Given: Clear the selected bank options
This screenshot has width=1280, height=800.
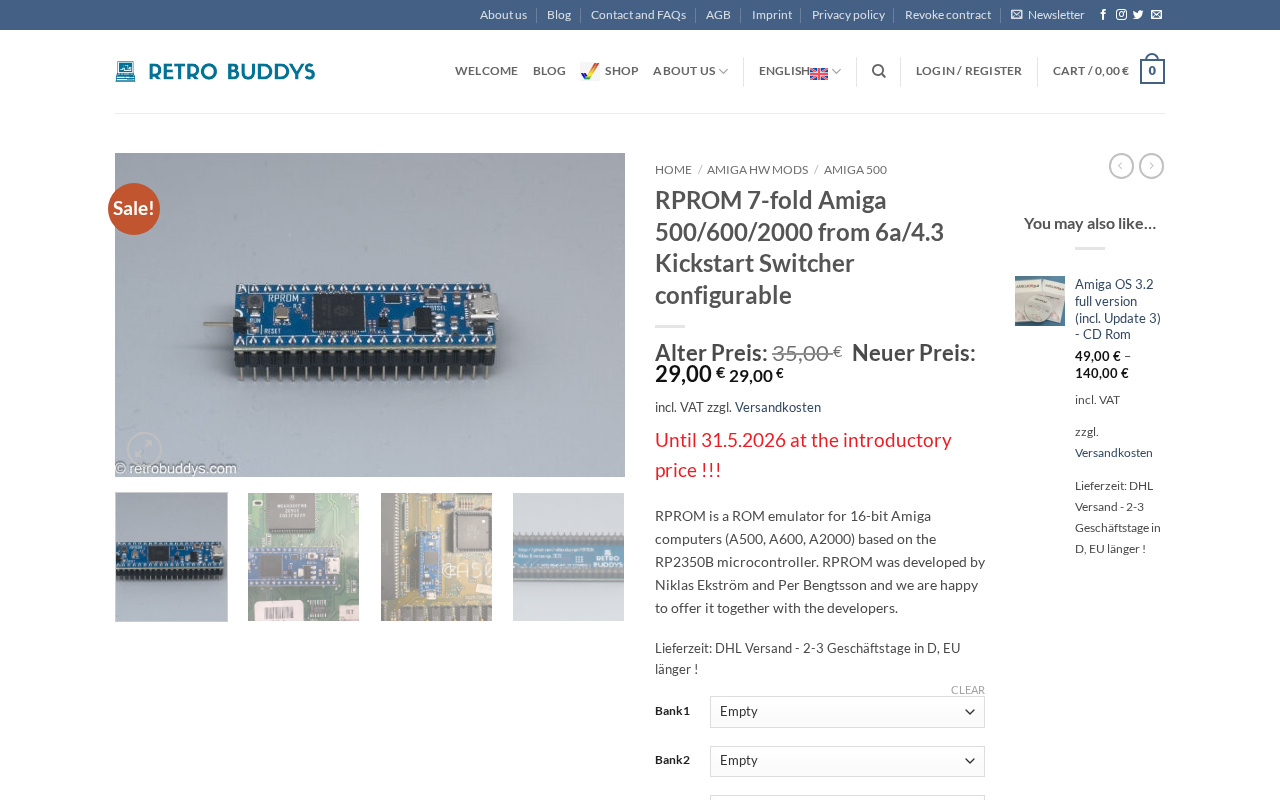Looking at the screenshot, I should pyautogui.click(x=968, y=690).
